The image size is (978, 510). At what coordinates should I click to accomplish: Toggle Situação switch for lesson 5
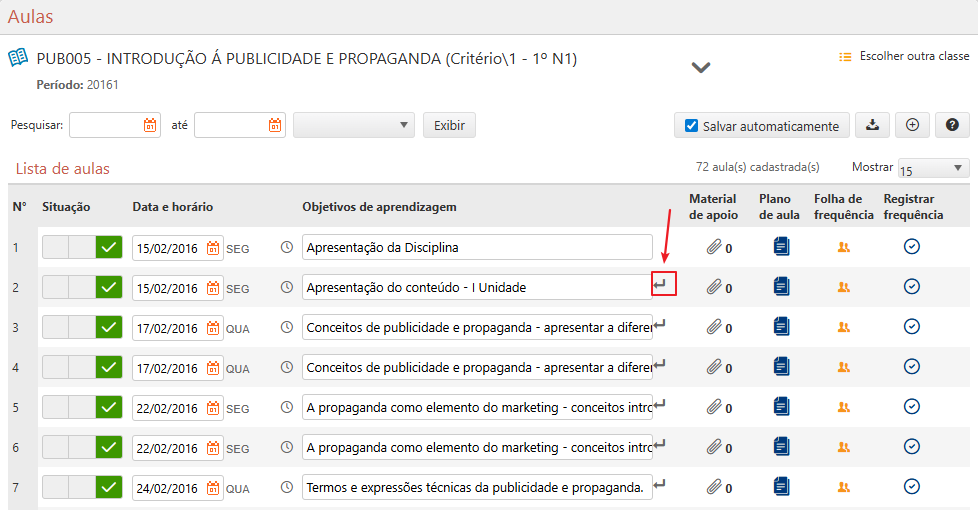point(82,407)
